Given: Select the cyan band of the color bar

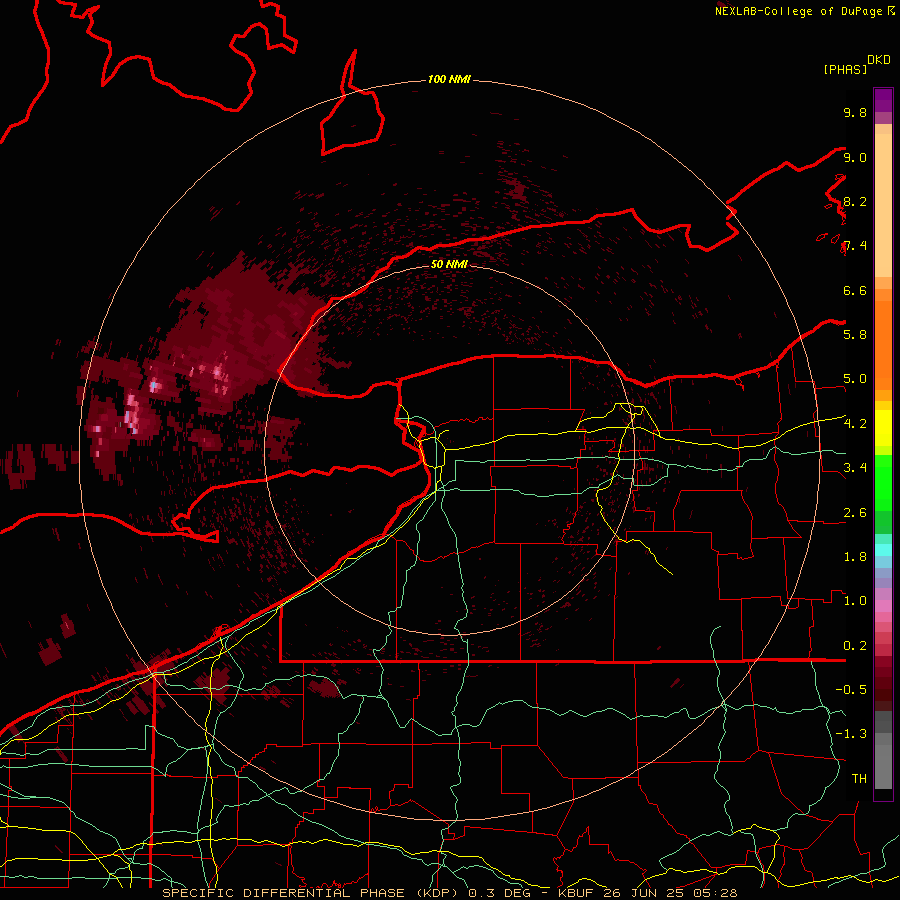Looking at the screenshot, I should pyautogui.click(x=883, y=549).
